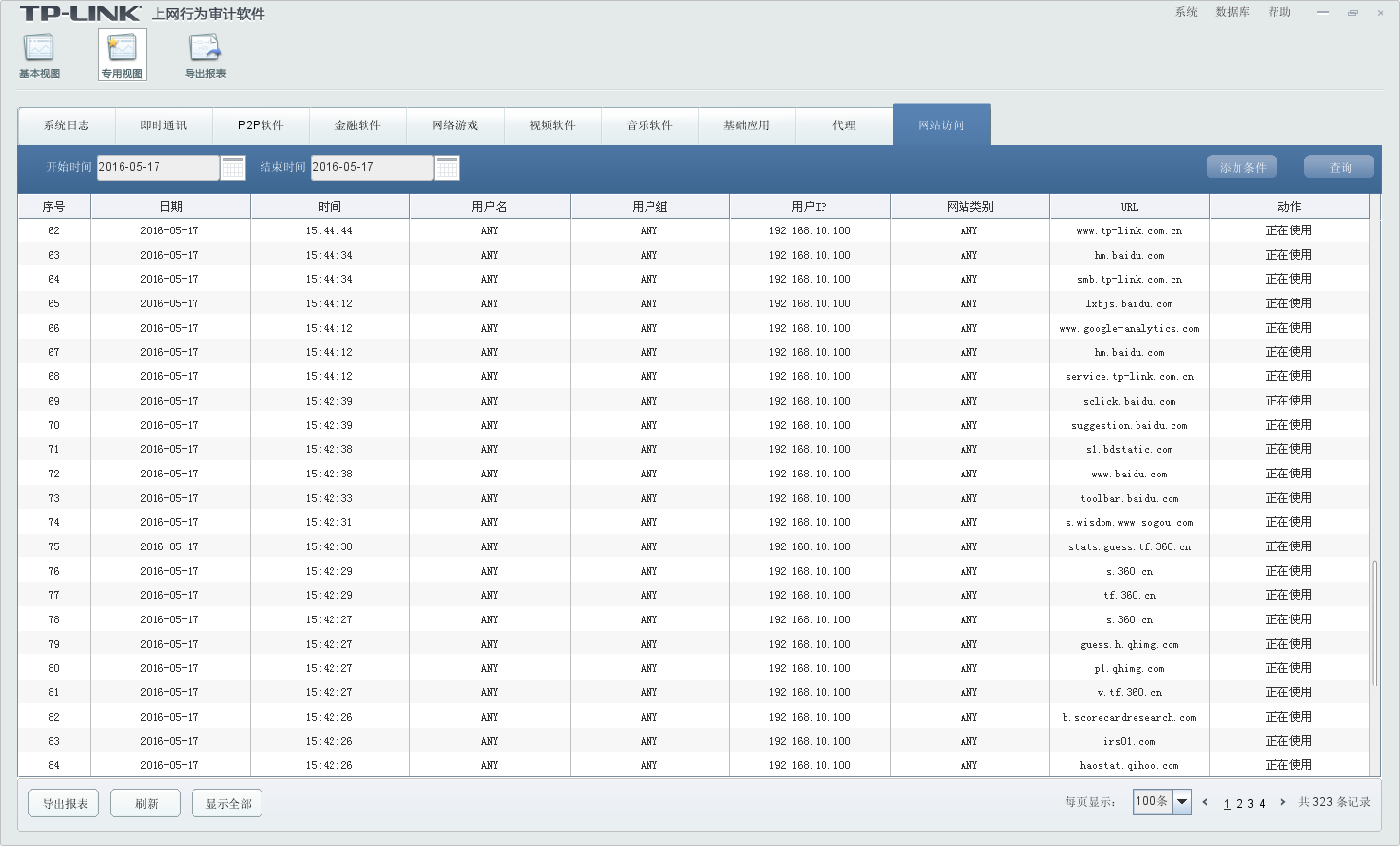Image resolution: width=1400 pixels, height=846 pixels.
Task: Open the 数据库 menu
Action: pos(1233,12)
